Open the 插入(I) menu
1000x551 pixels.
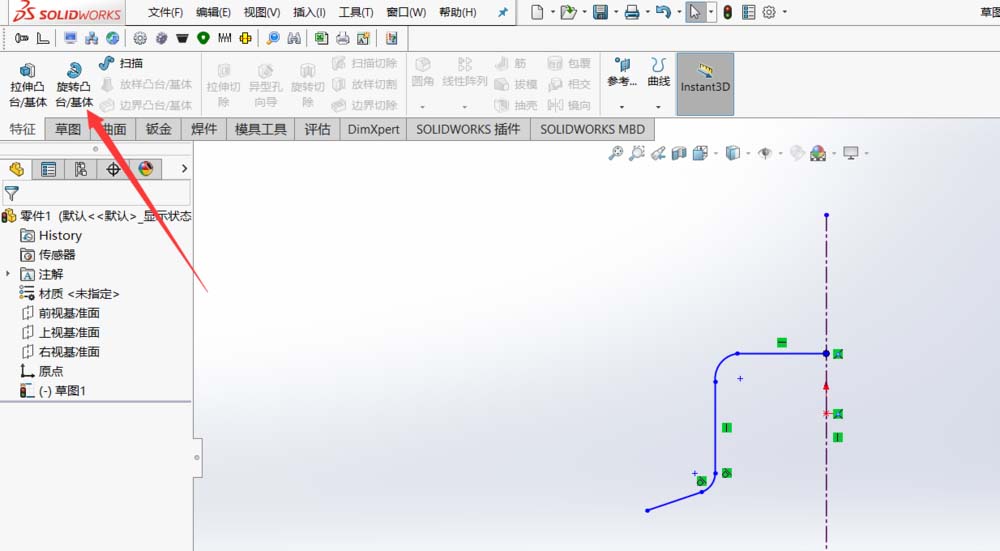[309, 12]
